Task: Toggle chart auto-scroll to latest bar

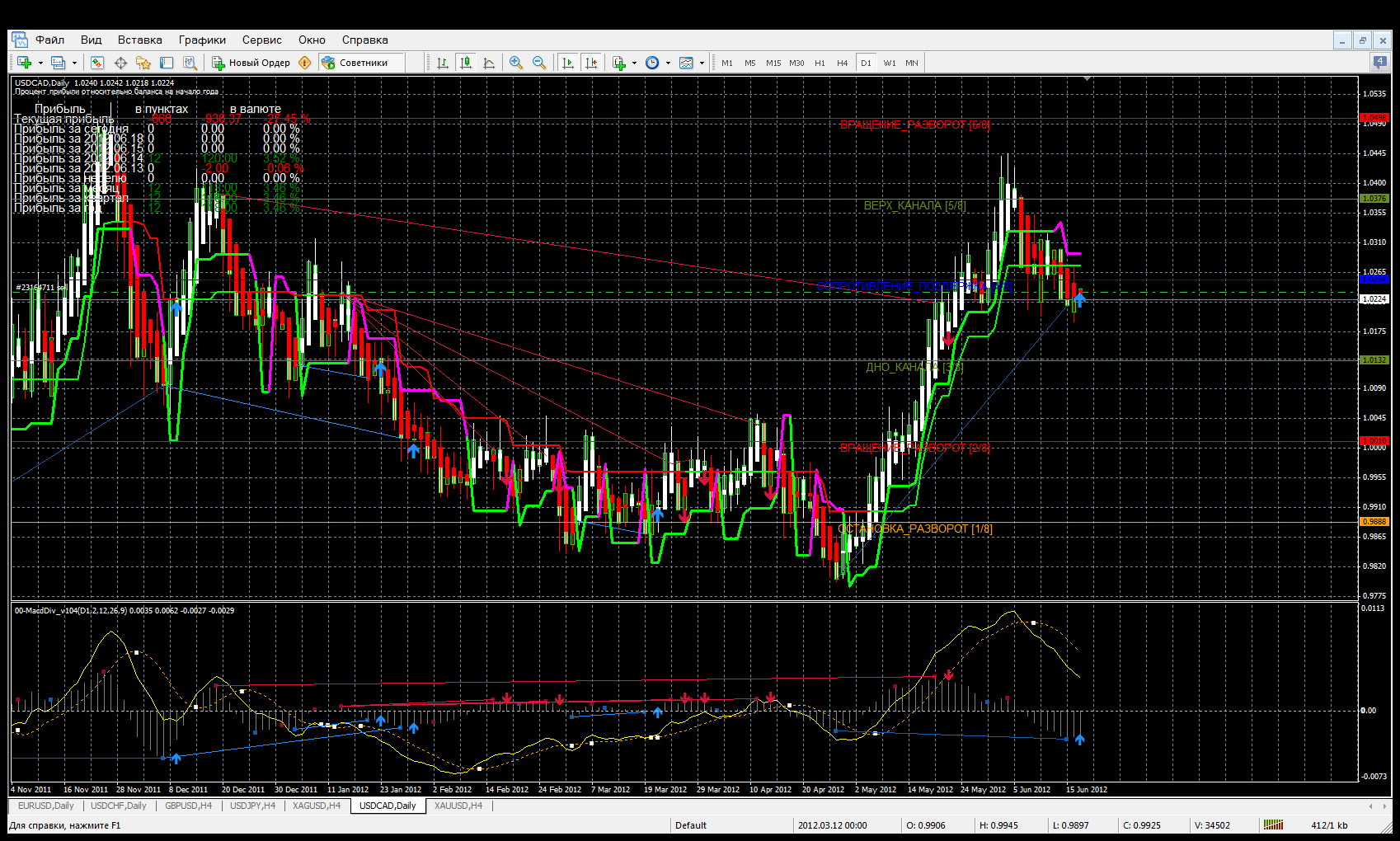Action: pyautogui.click(x=568, y=63)
